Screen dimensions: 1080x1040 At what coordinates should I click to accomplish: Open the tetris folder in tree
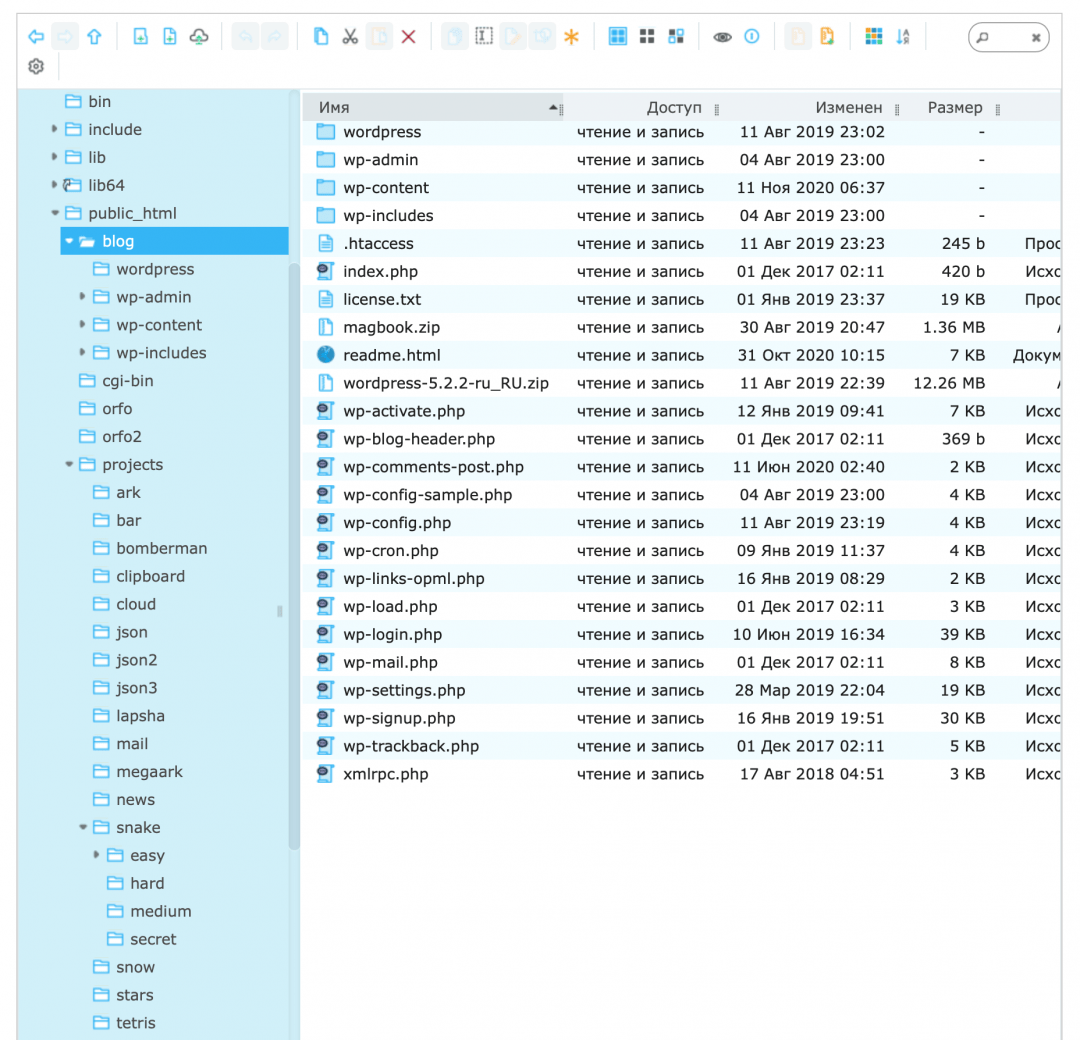(x=135, y=1023)
